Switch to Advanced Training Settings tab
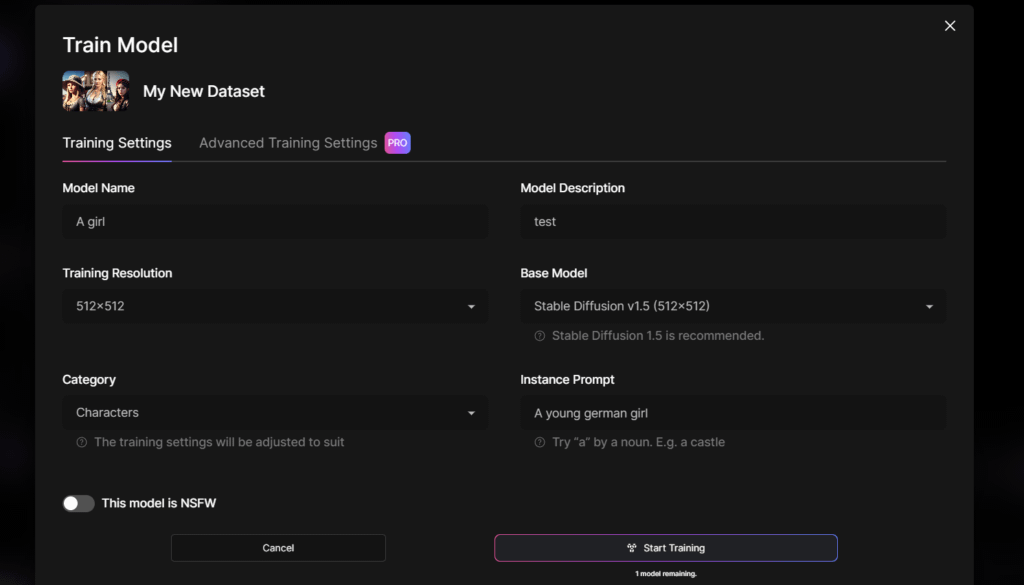 [288, 143]
